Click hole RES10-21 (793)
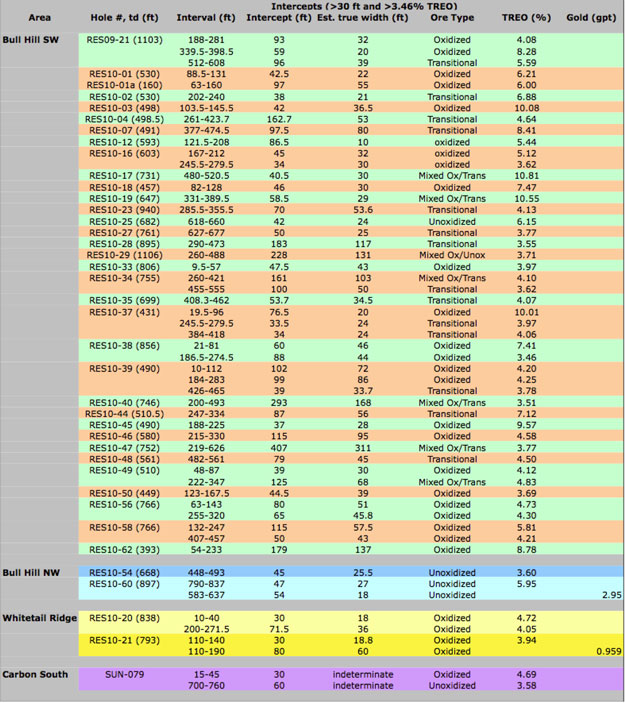The width and height of the screenshot is (625, 703). coord(124,641)
